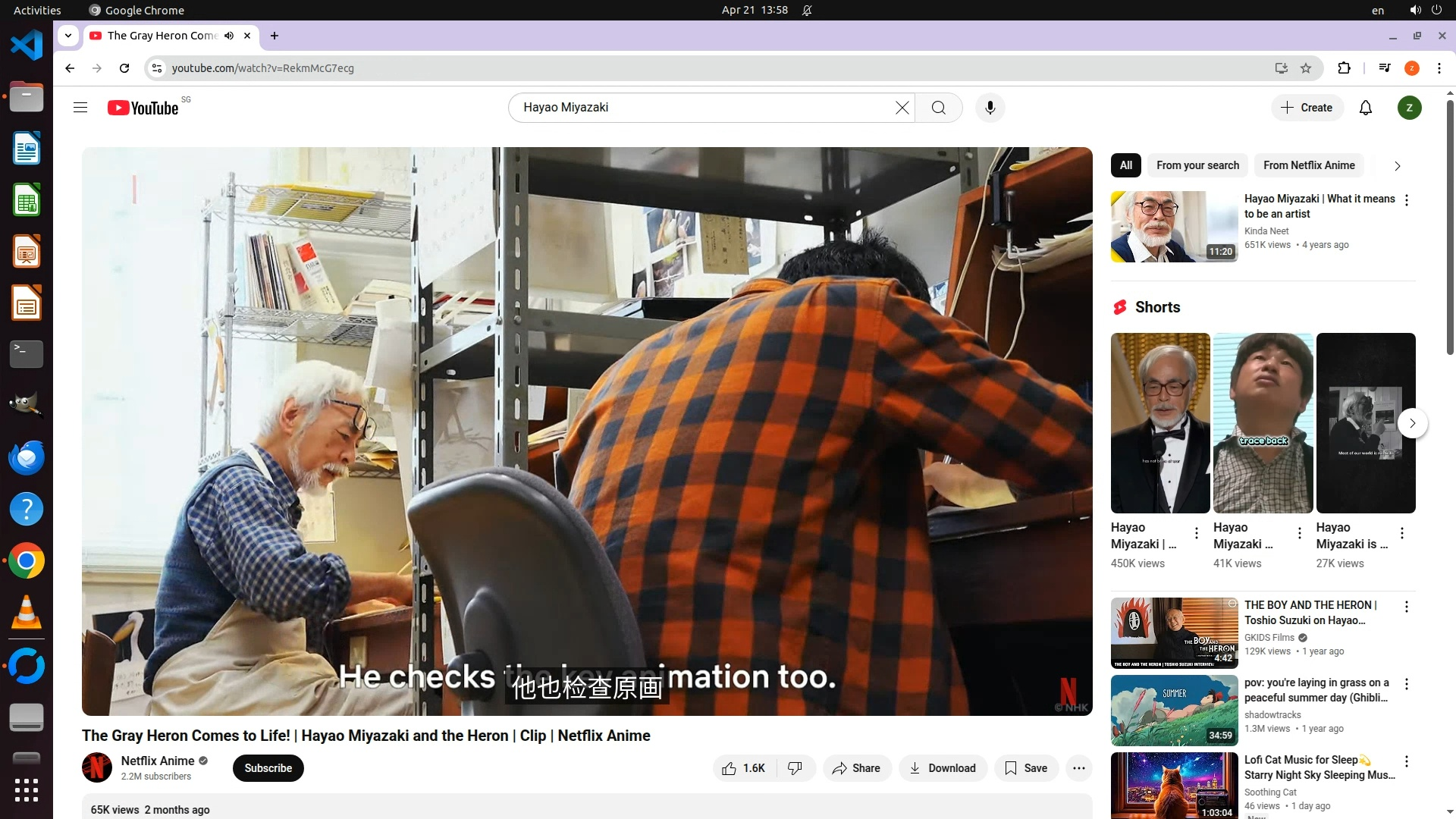The image size is (1456, 819).
Task: Open the YouTube hamburger guide menu
Action: point(80,108)
